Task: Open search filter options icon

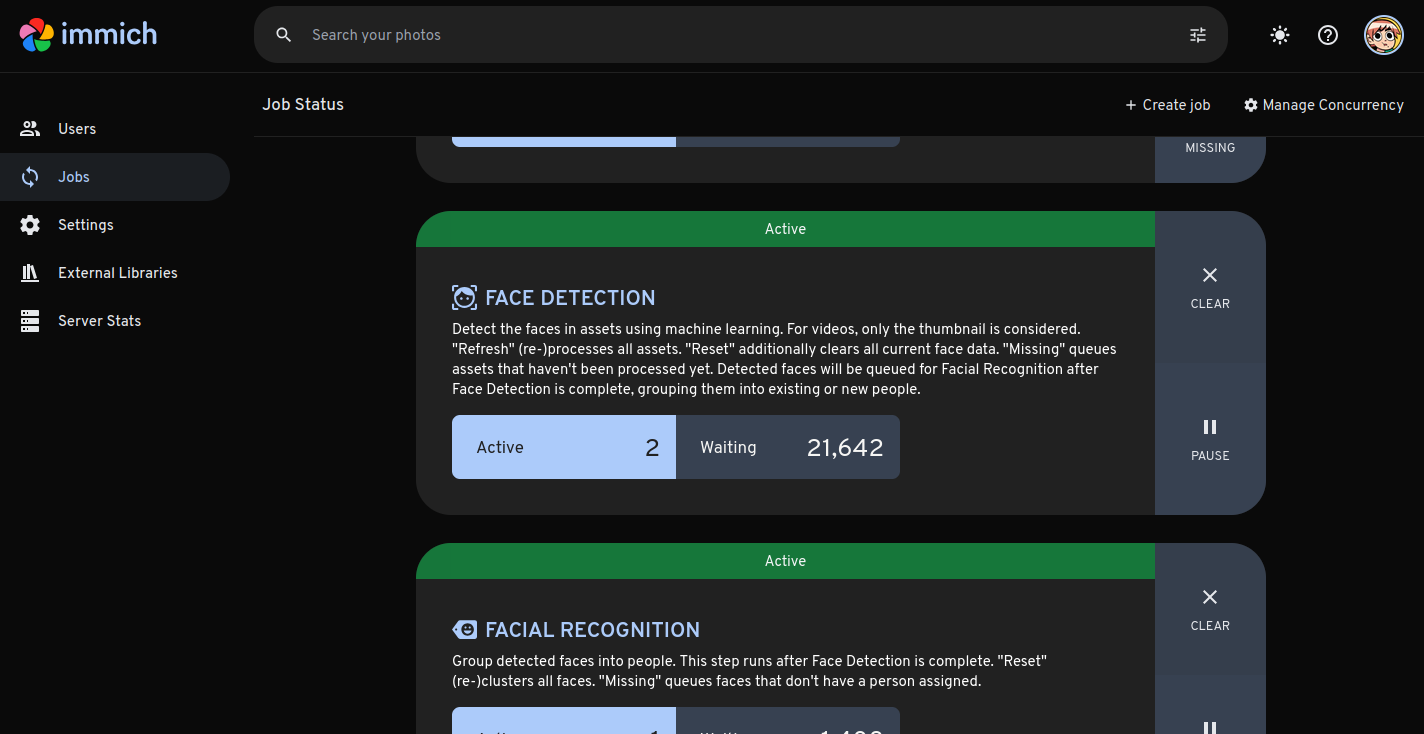Action: tap(1198, 35)
